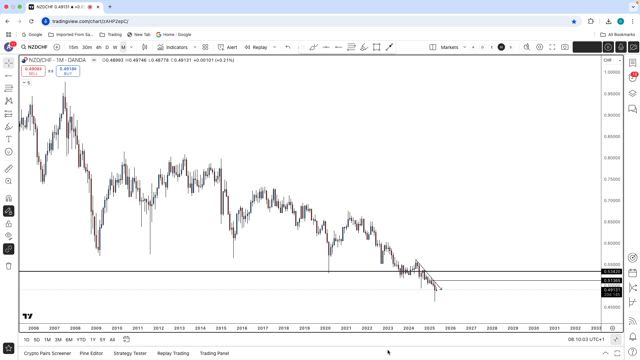This screenshot has height=360, width=640.
Task: Select the Measure ruler tool
Action: (9, 169)
